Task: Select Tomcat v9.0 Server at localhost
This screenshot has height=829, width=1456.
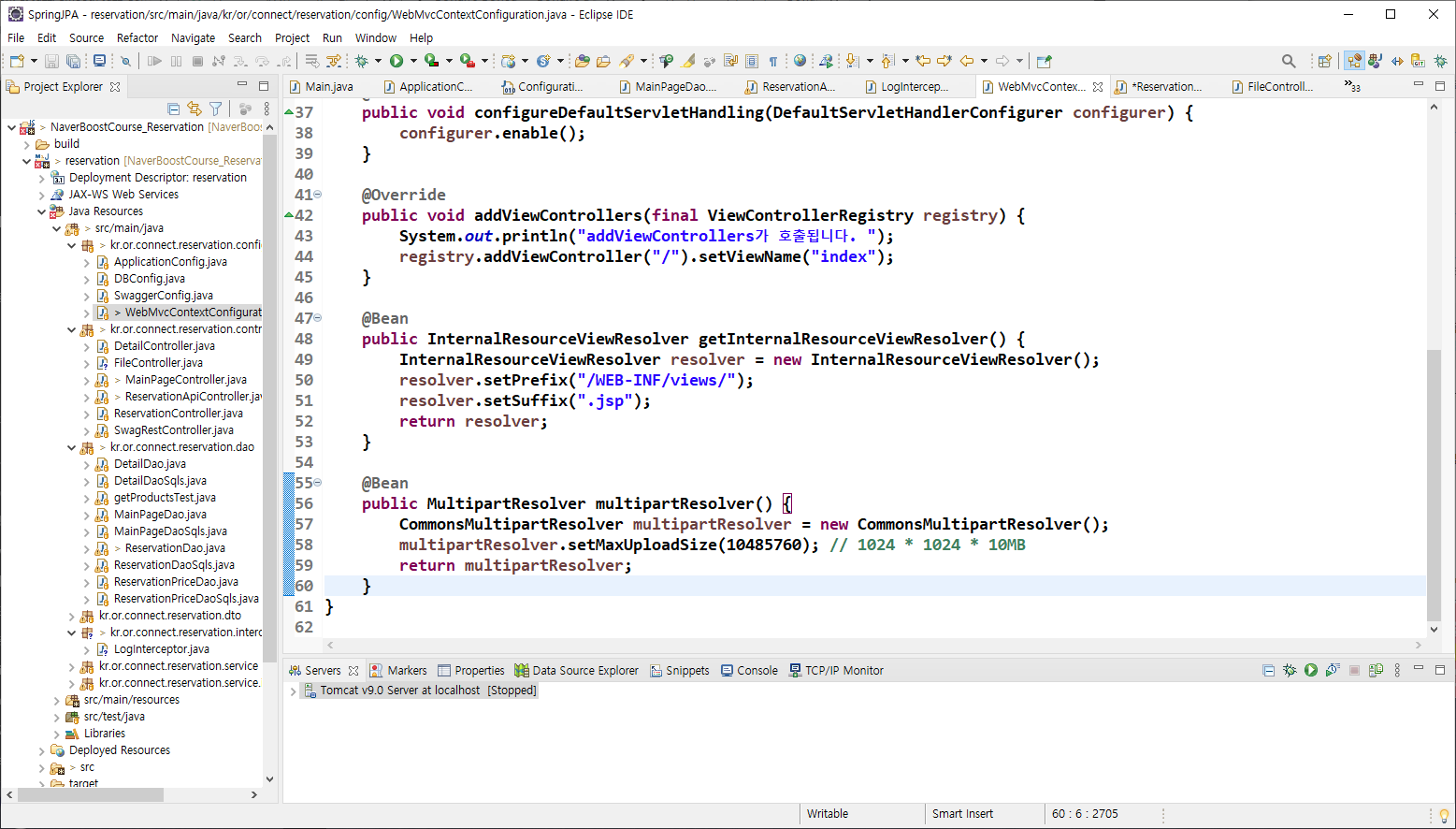Action: pyautogui.click(x=419, y=691)
